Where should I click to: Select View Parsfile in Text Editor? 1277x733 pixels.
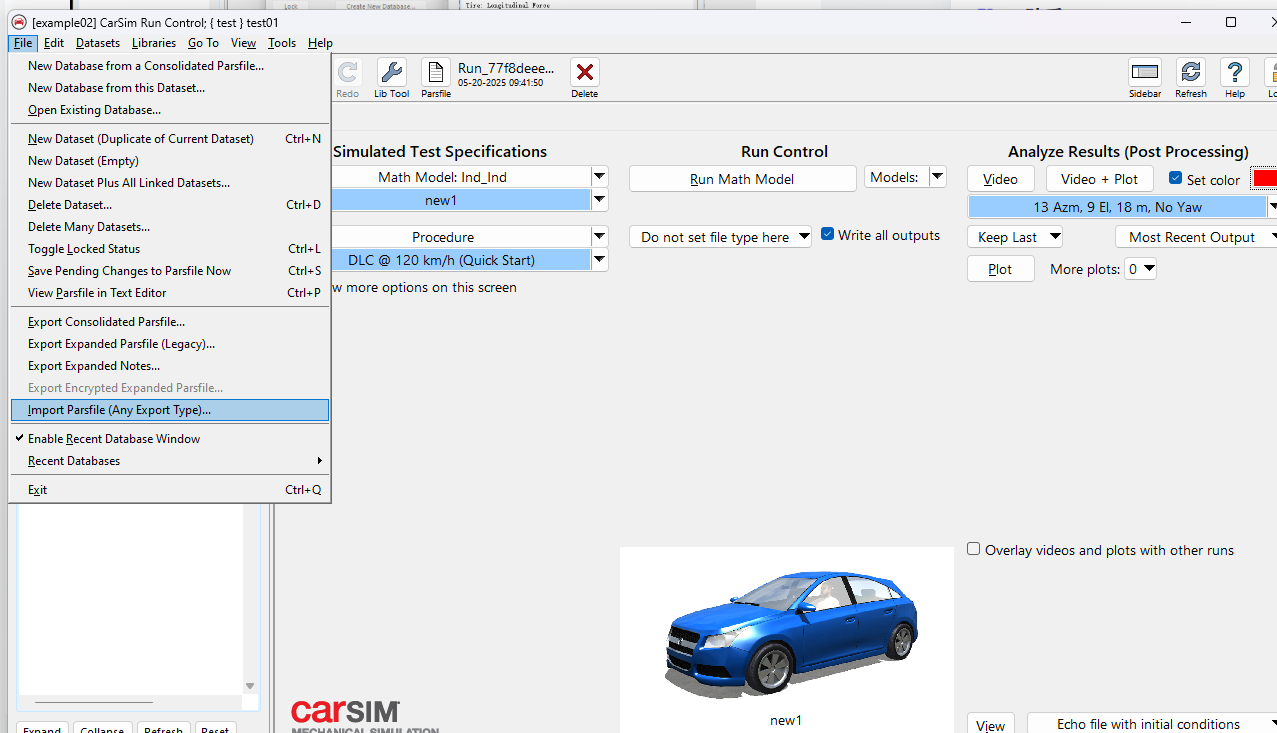pyautogui.click(x=169, y=293)
